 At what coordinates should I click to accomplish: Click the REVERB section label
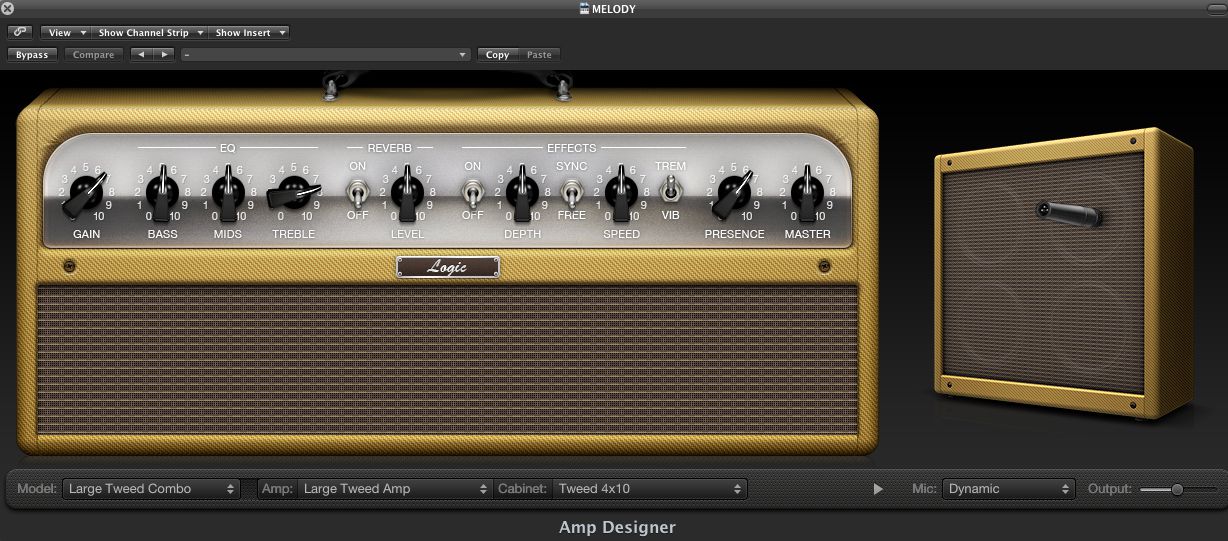pos(390,148)
